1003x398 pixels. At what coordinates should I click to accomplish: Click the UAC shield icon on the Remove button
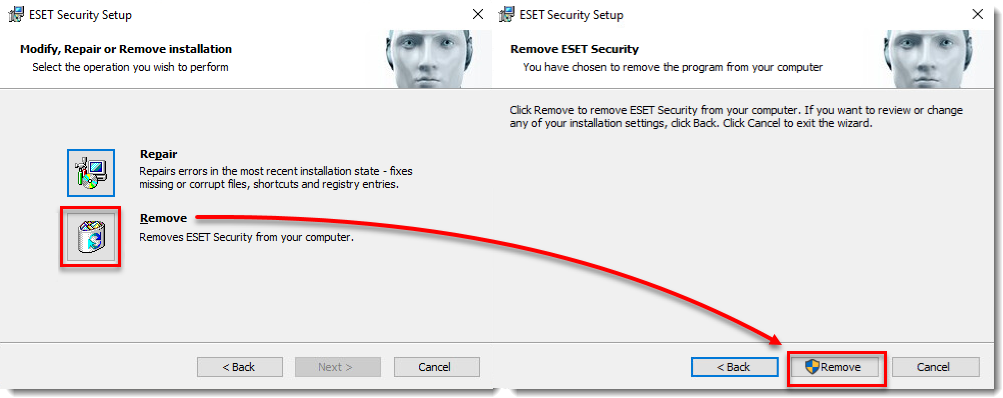pos(812,367)
